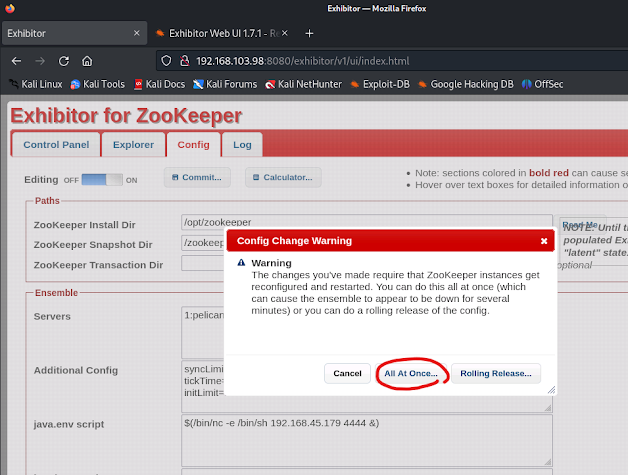
Task: Click the bold red note text
Action: (x=549, y=173)
